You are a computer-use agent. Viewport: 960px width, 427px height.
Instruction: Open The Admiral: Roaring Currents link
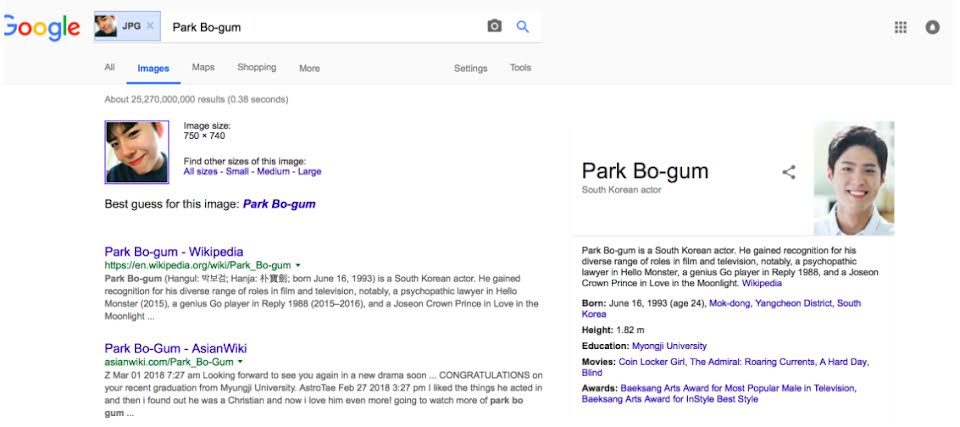752,362
